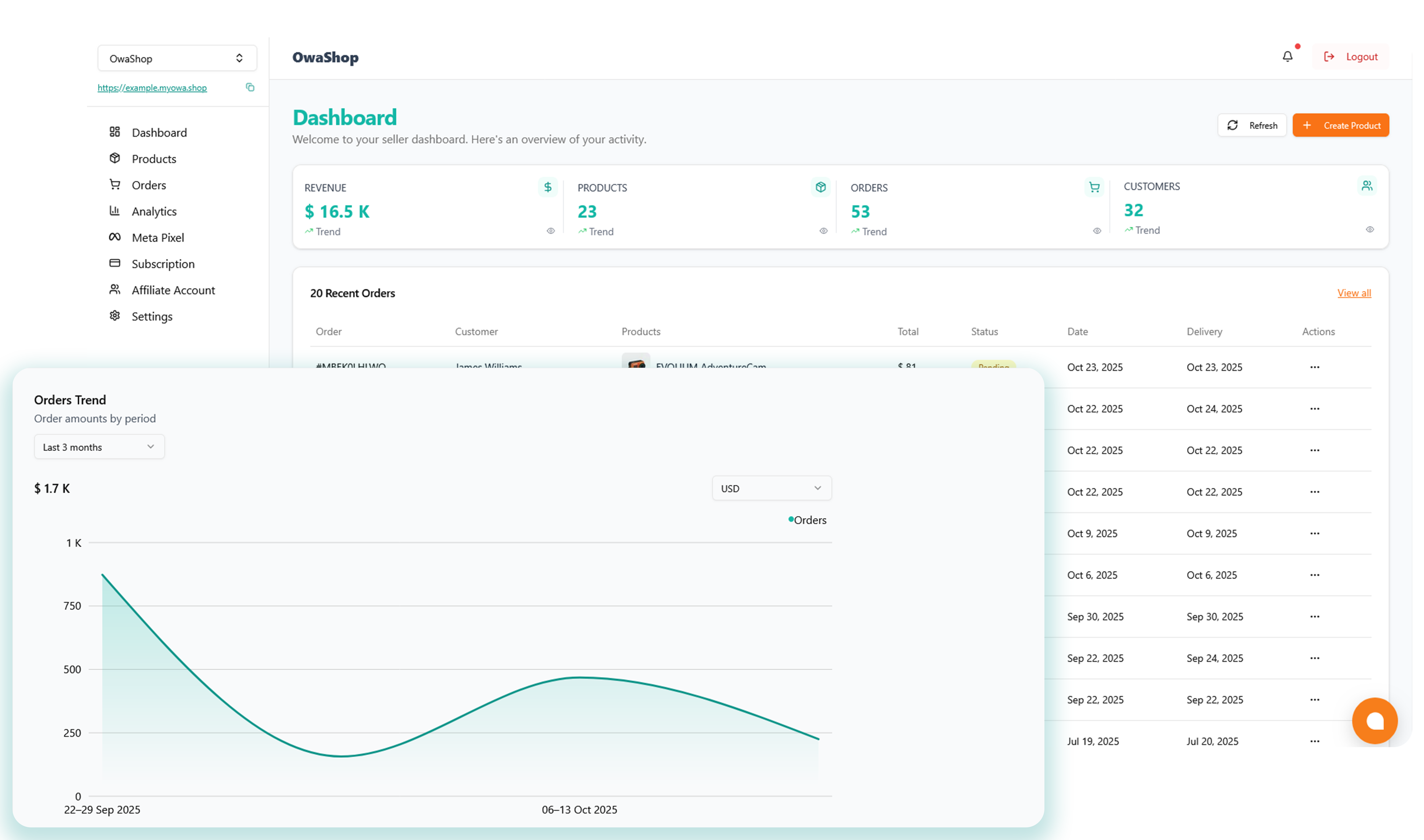Show the Customers Trend
Image resolution: width=1424 pixels, height=840 pixels.
[x=1142, y=230]
